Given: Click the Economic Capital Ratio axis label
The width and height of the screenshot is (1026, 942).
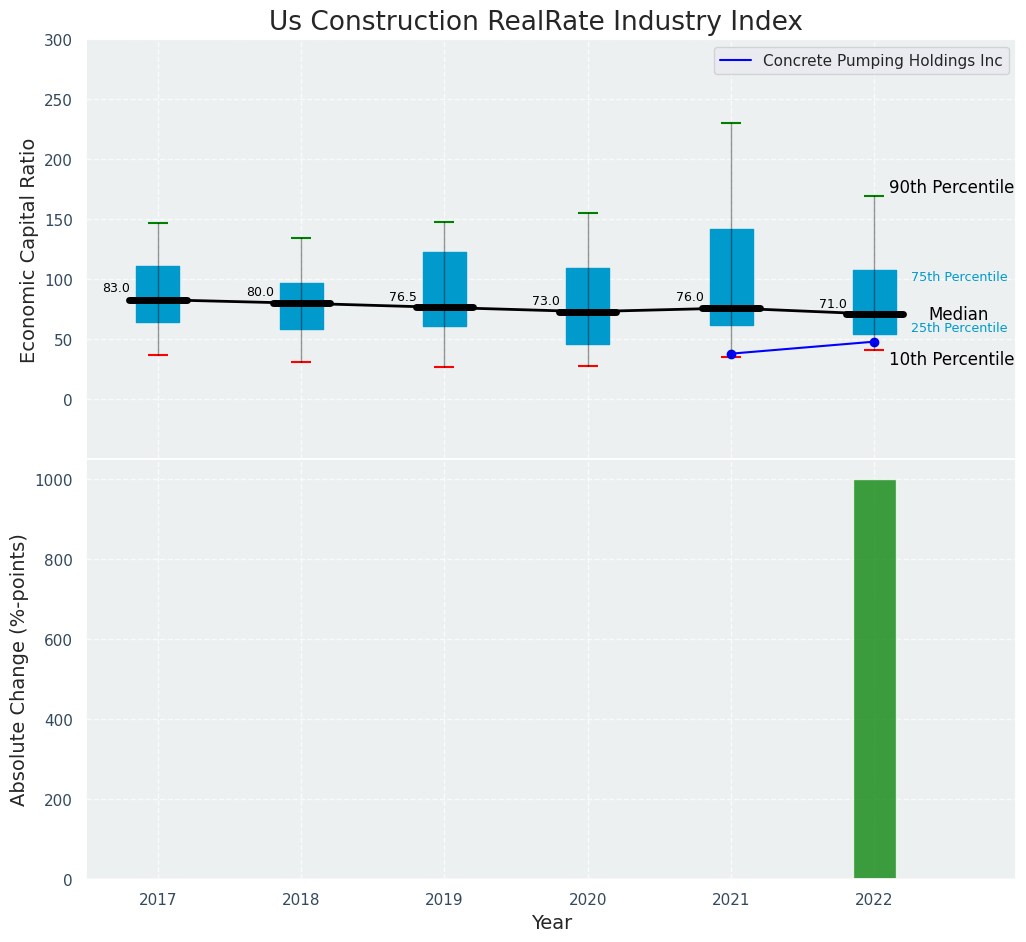Looking at the screenshot, I should coord(29,250).
